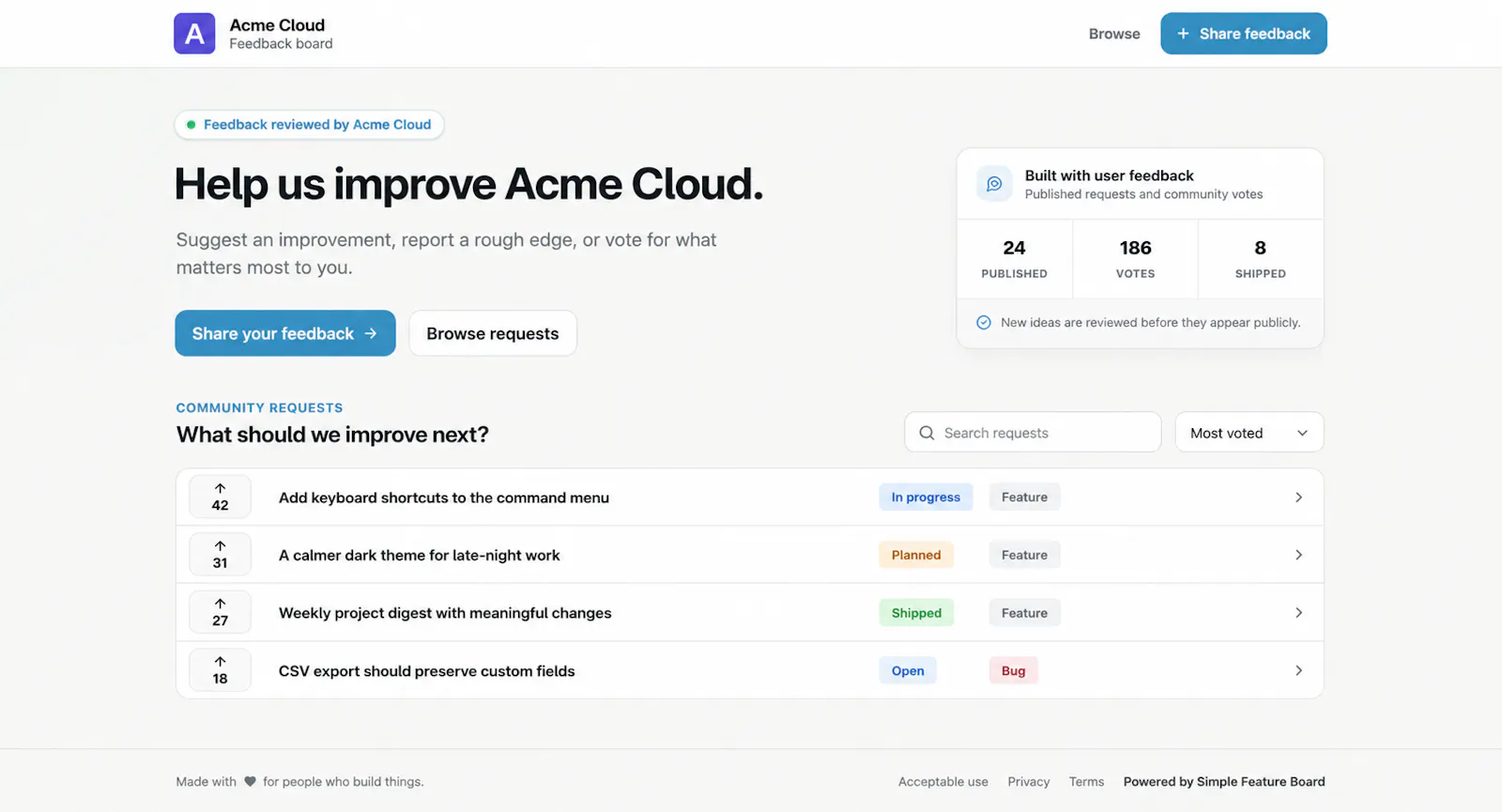Click Browse in the top navigation
The height and width of the screenshot is (812, 1502).
1114,34
